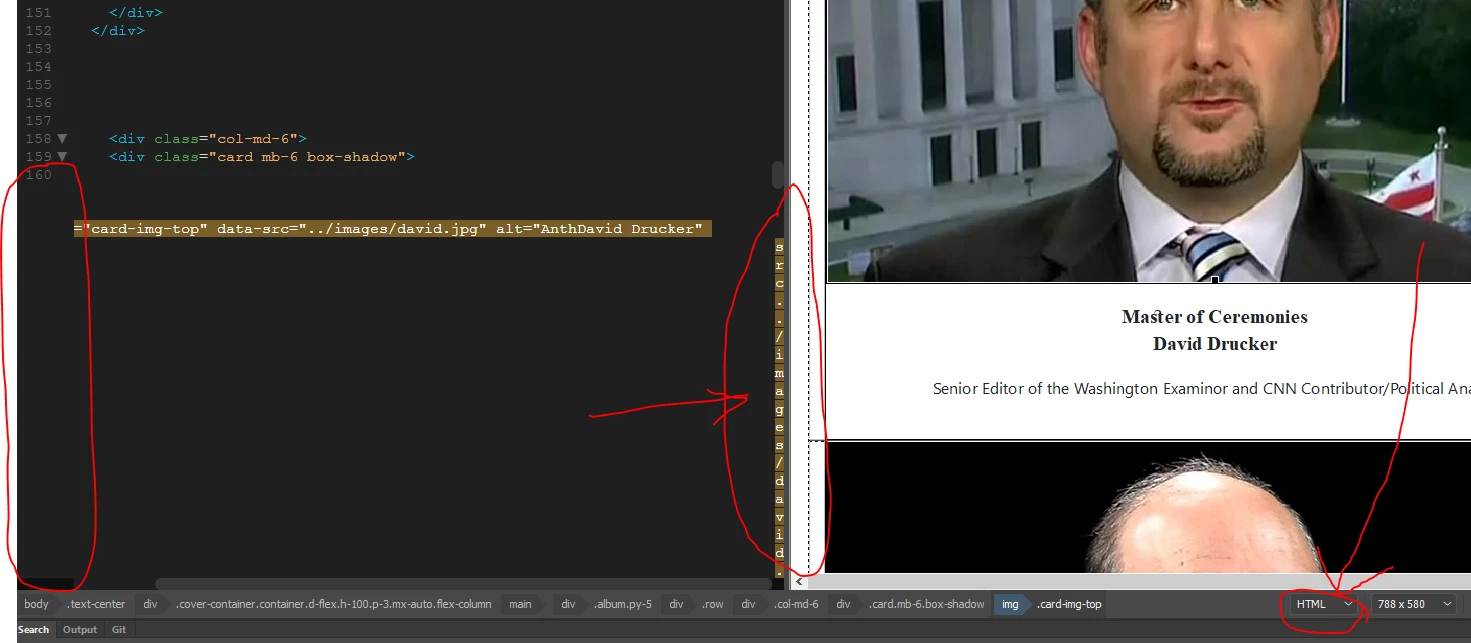Screen dimensions: 1471x643
Task: Select the img tag in tag selector
Action: pos(1010,604)
